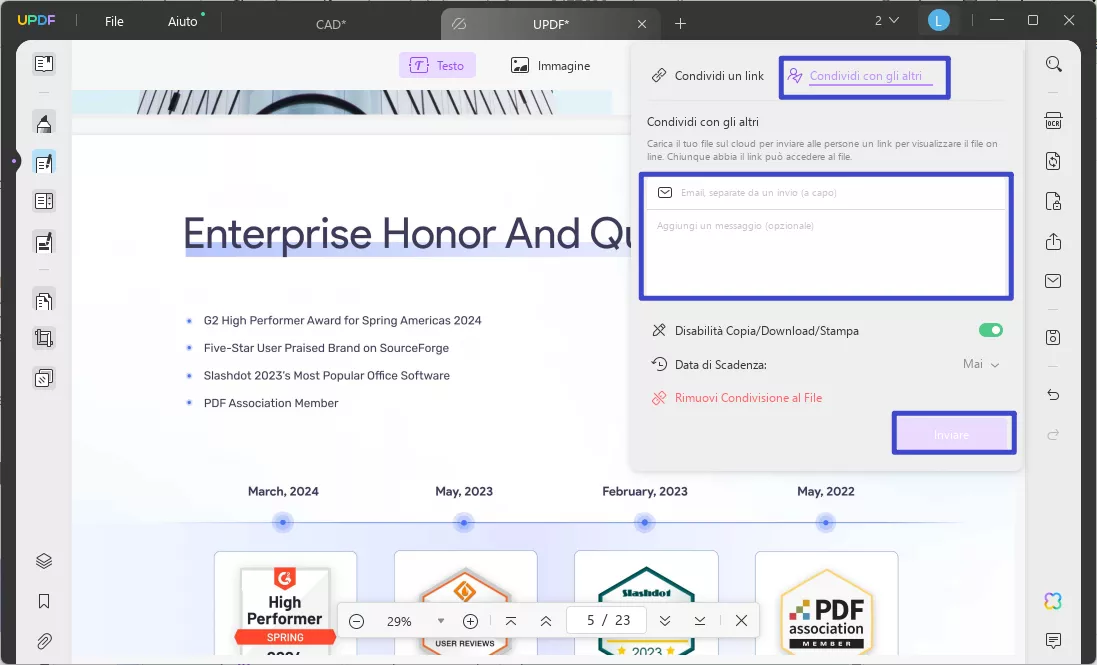Send file by email envelope icon
The height and width of the screenshot is (665, 1097).
click(1054, 281)
